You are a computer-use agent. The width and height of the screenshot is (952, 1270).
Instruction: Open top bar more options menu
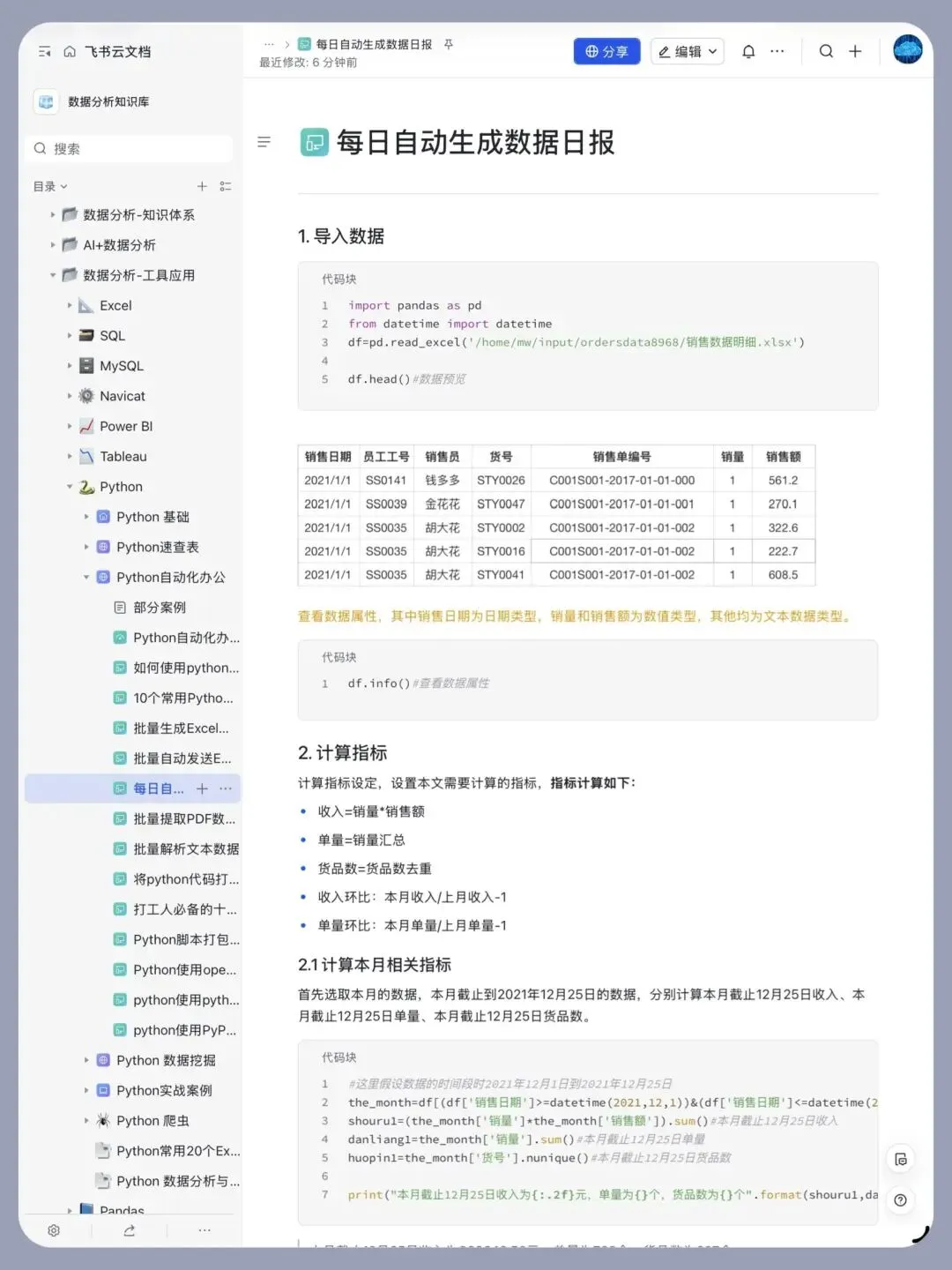777,52
